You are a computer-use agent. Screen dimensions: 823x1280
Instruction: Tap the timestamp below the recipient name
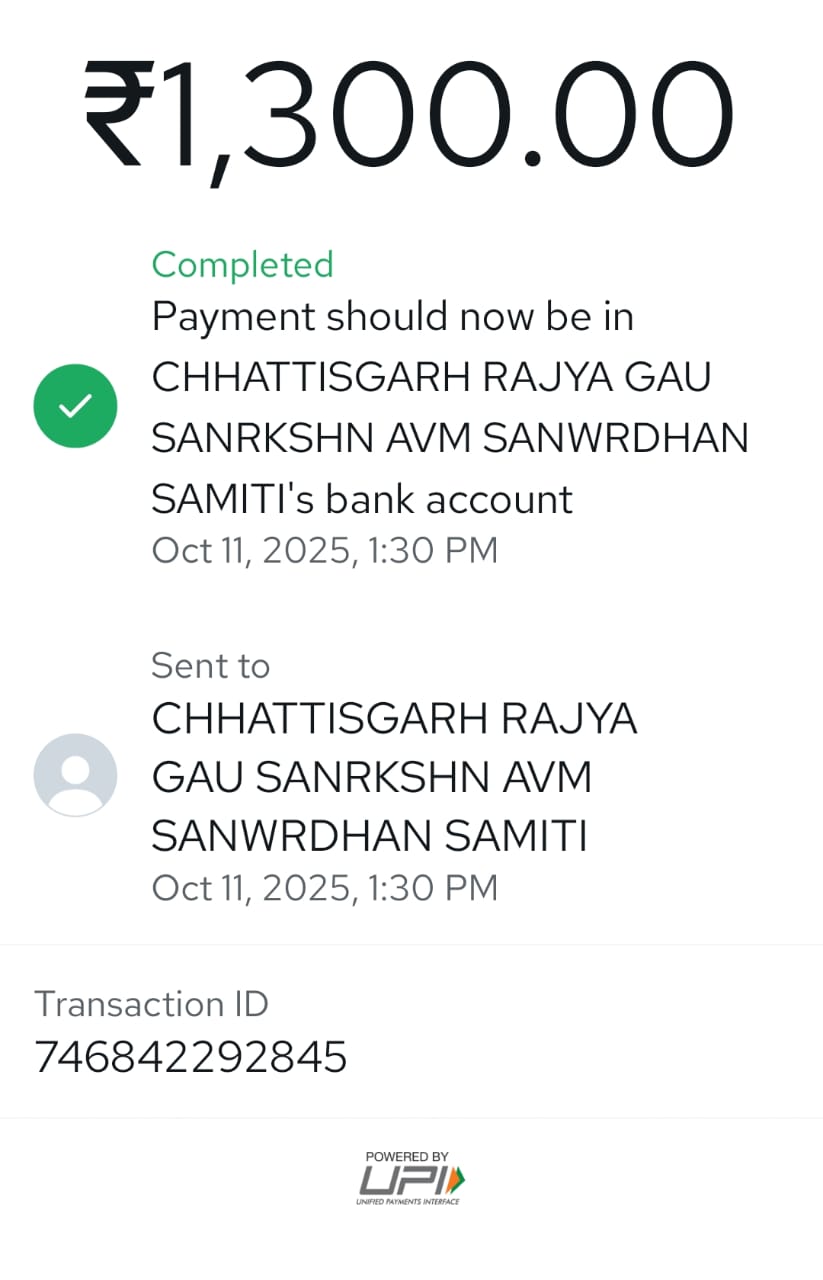point(324,888)
